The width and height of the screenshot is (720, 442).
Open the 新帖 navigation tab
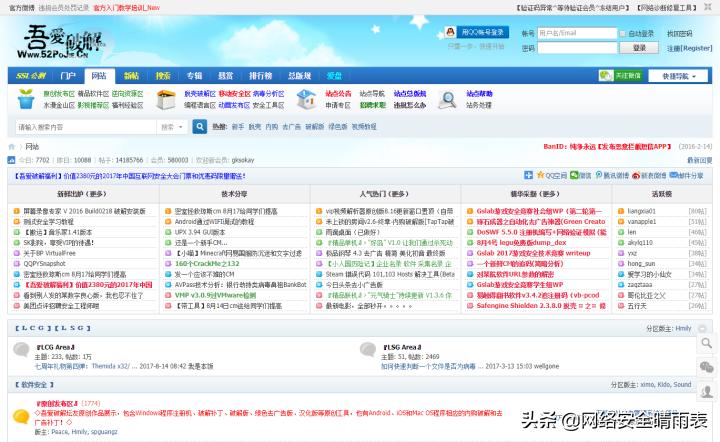tap(131, 76)
